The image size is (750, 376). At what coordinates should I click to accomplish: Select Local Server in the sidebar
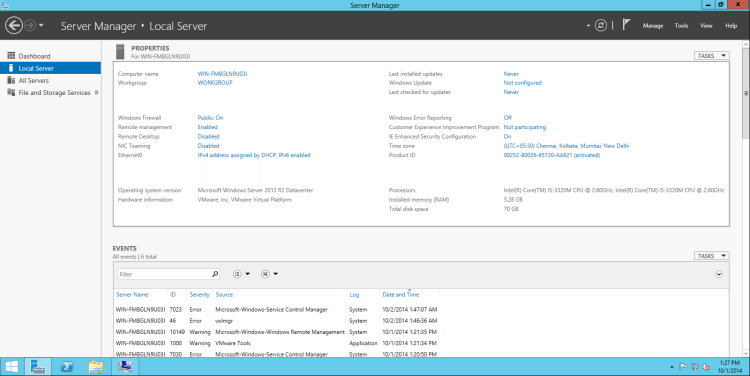(50, 68)
